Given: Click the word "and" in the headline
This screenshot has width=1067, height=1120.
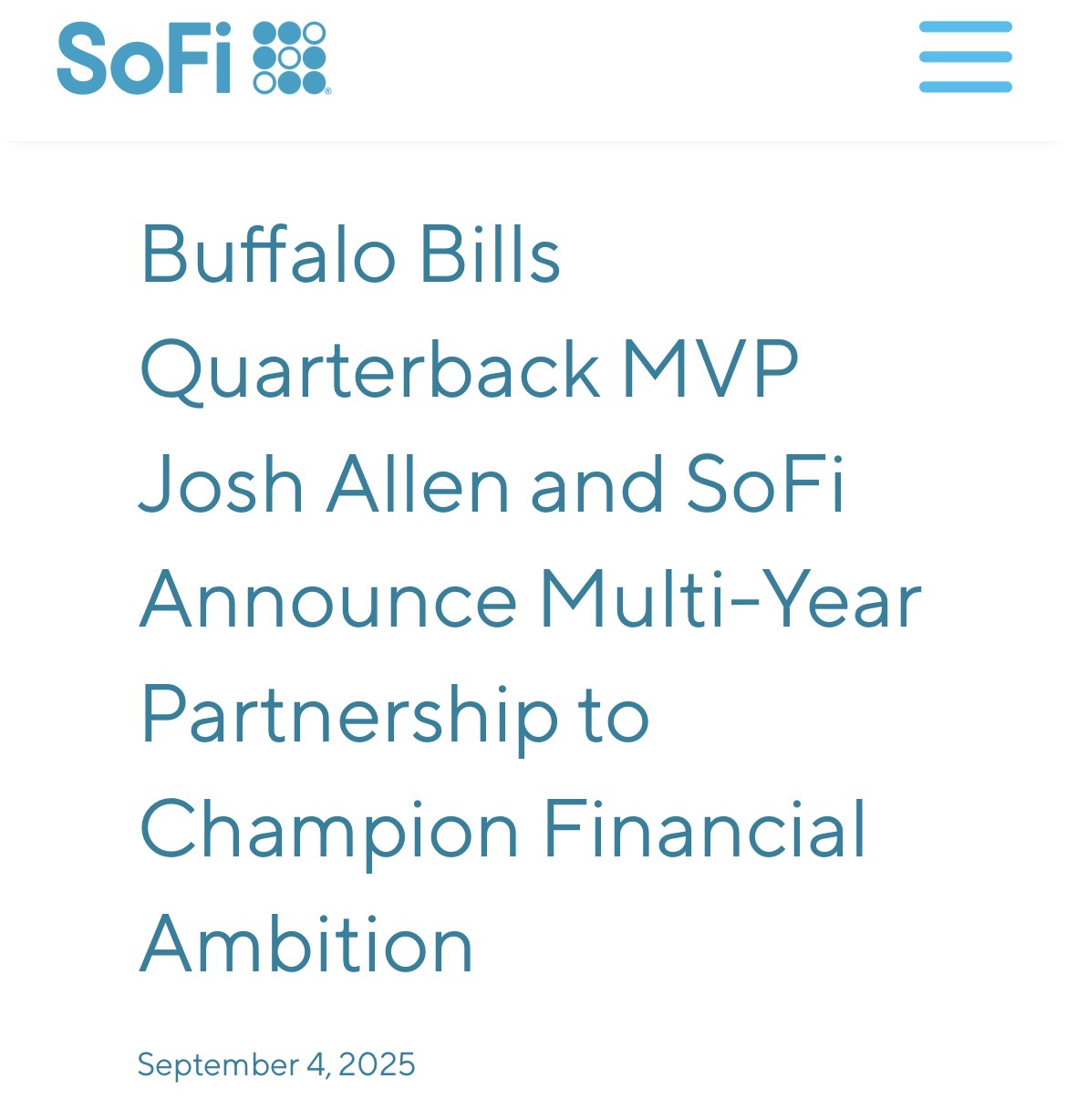Looking at the screenshot, I should click(597, 485).
